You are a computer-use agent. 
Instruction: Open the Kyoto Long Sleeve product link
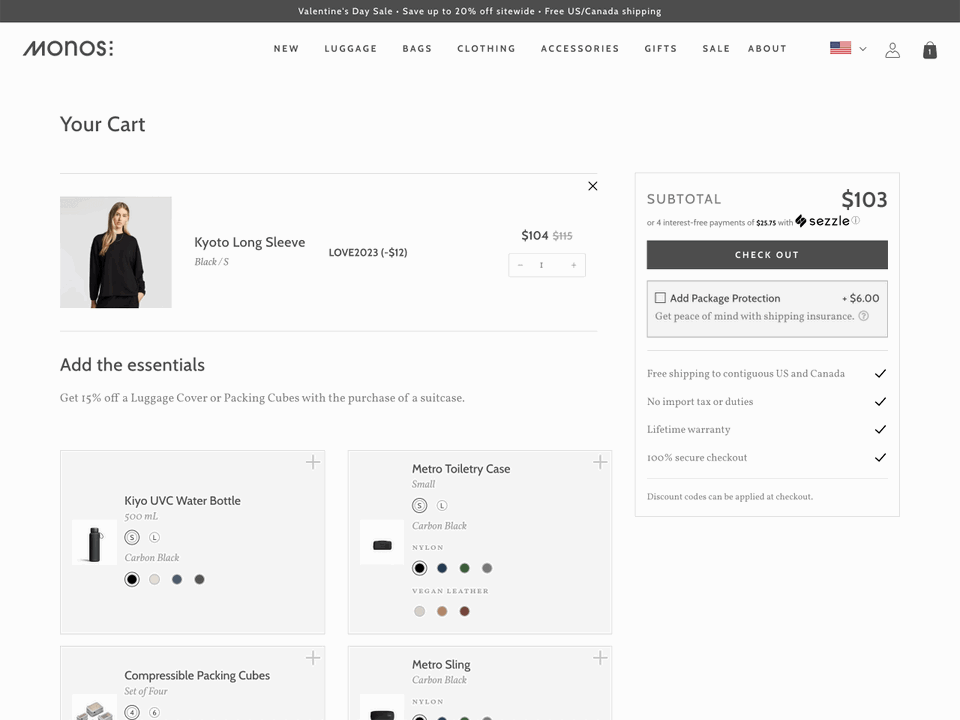coord(250,242)
